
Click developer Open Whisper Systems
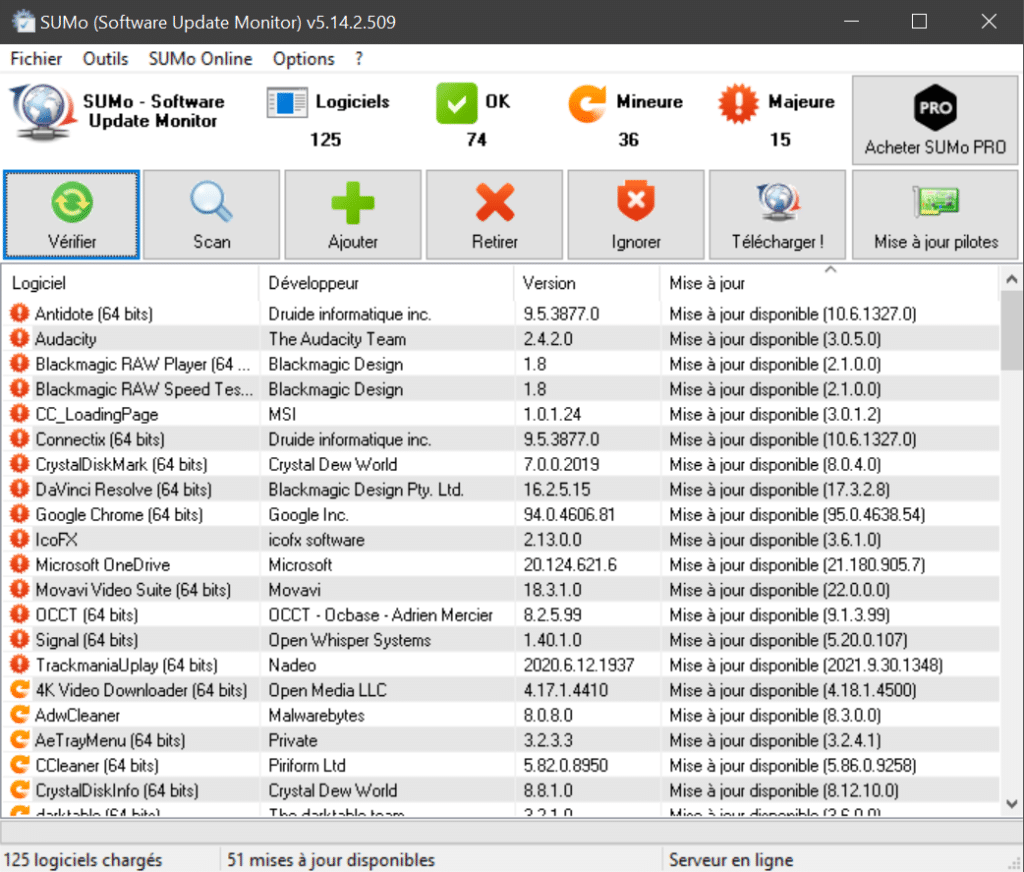349,640
